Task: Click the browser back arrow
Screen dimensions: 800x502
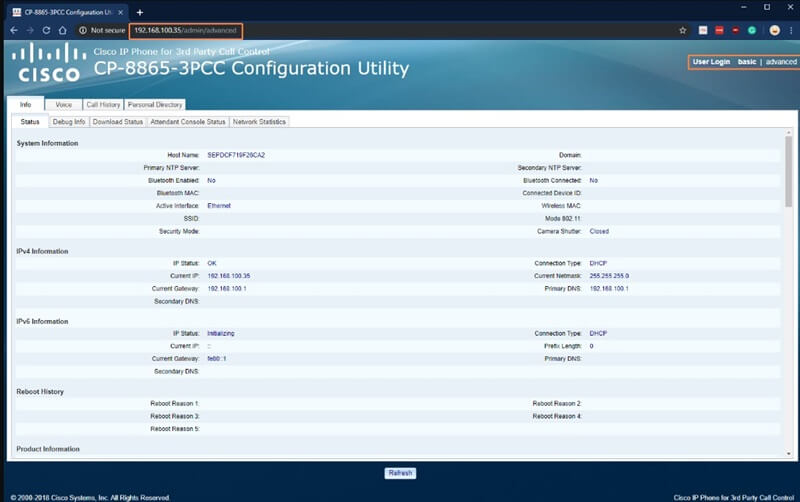Action: tap(14, 30)
